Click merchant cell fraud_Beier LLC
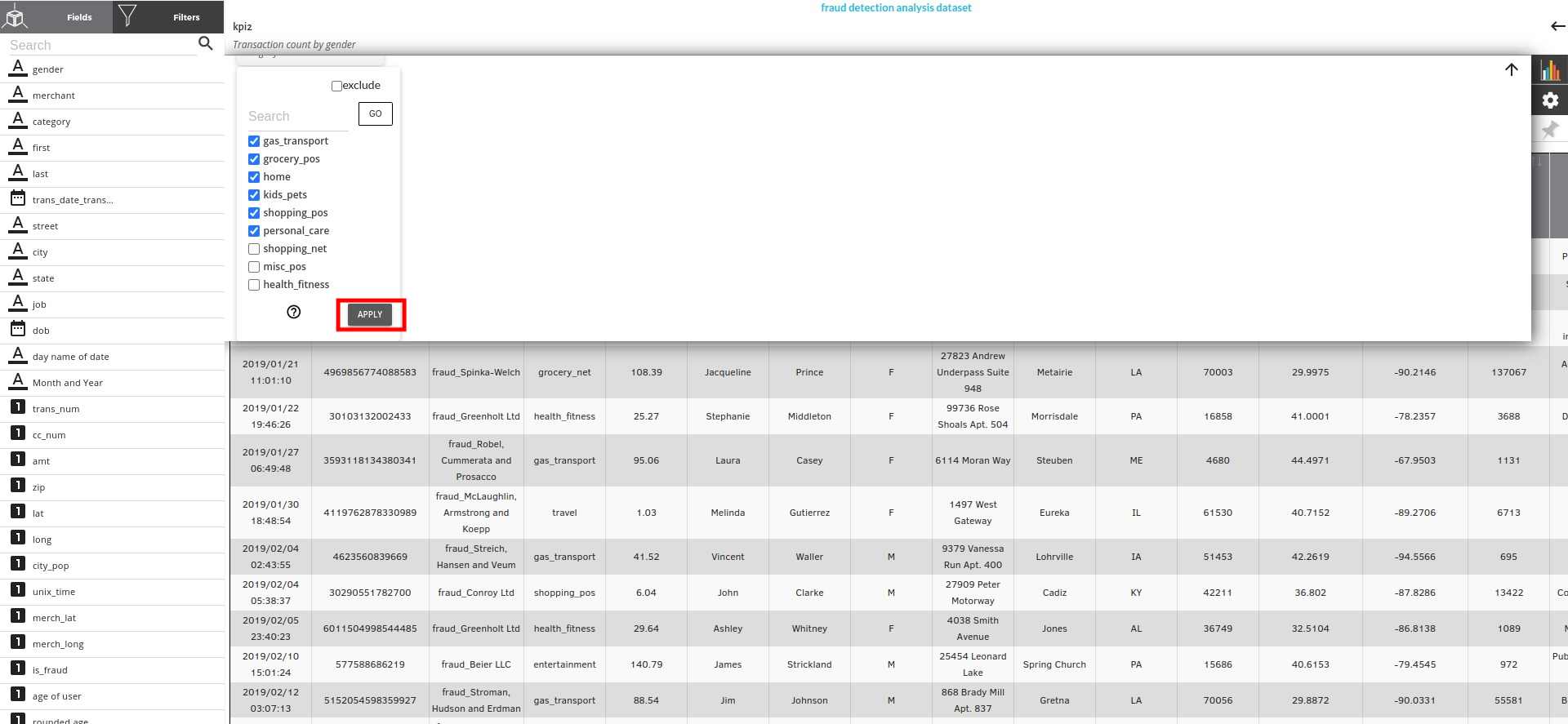Screen dimensions: 1568x724 (476, 664)
